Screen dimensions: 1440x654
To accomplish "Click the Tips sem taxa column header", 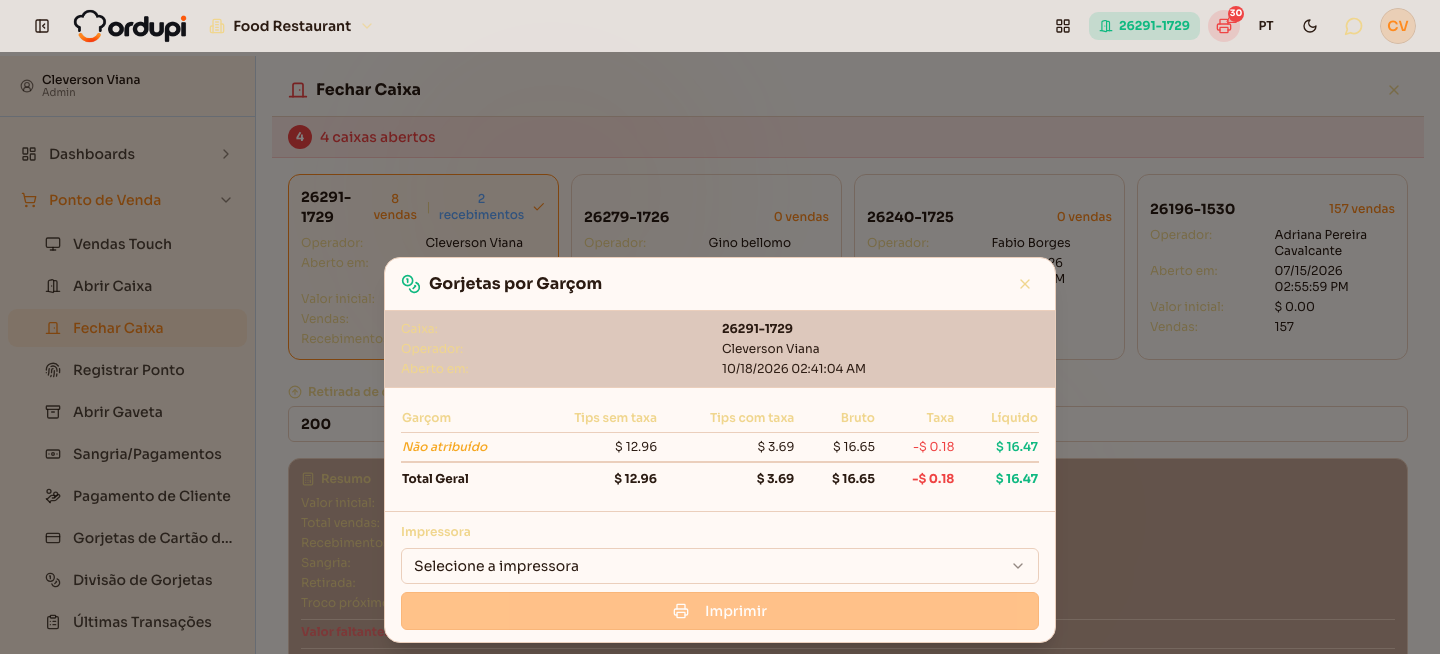I will tap(615, 418).
